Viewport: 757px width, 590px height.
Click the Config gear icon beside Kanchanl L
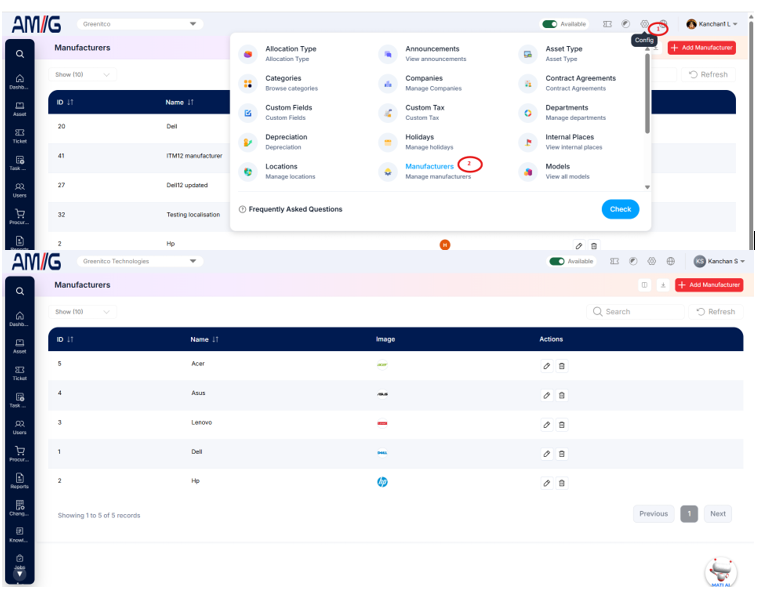(644, 24)
